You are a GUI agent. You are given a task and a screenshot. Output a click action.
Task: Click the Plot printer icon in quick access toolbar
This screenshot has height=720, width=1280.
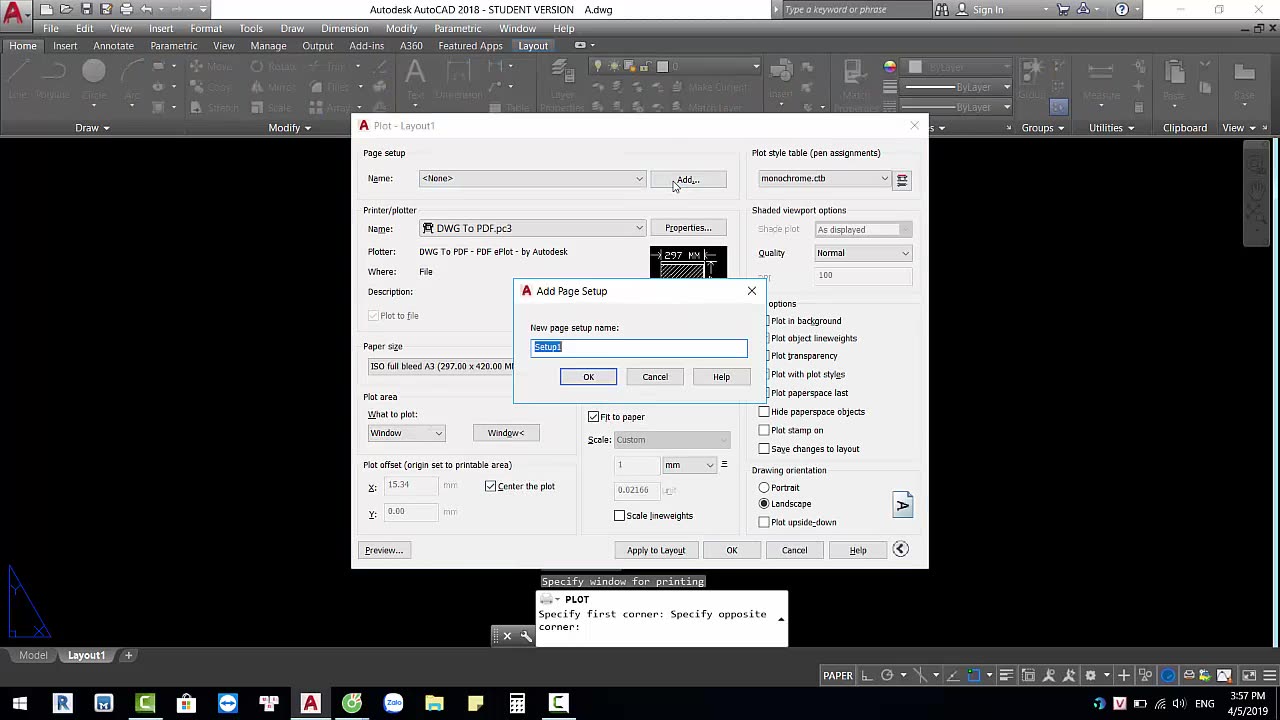[126, 9]
